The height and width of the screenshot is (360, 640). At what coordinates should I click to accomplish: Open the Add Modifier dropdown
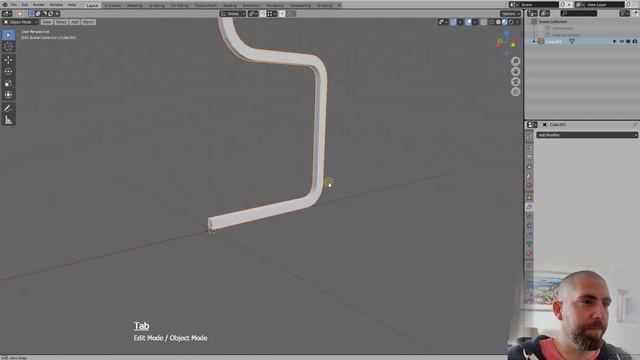pyautogui.click(x=587, y=135)
